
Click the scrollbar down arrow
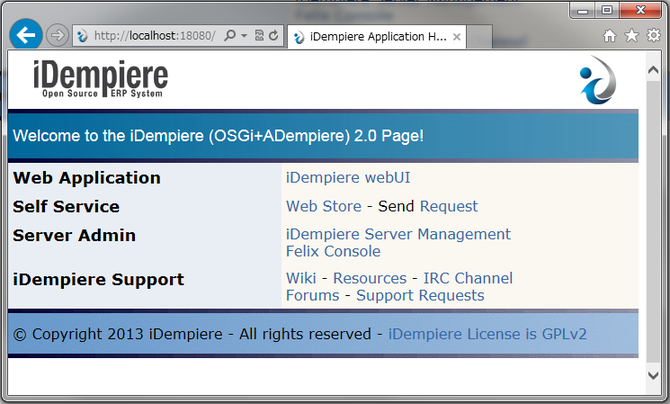pyautogui.click(x=653, y=376)
